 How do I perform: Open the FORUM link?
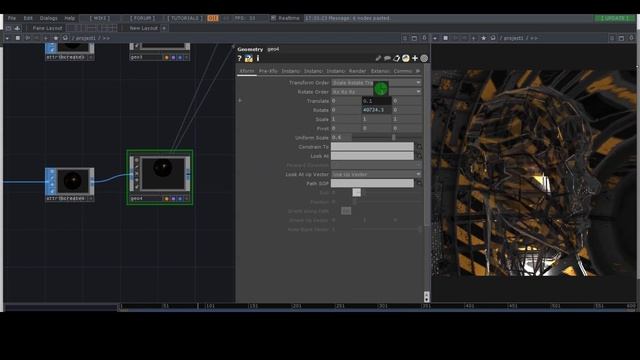tap(142, 18)
